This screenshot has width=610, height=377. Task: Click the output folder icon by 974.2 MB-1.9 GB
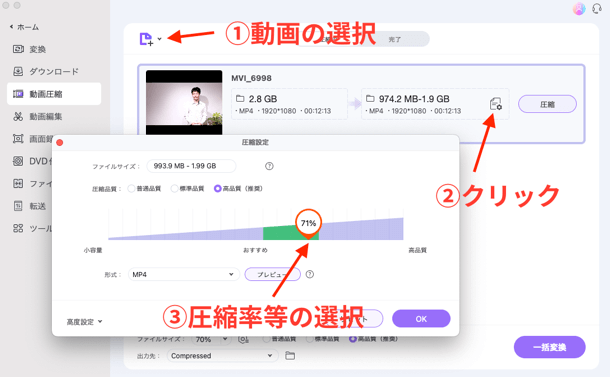click(370, 98)
